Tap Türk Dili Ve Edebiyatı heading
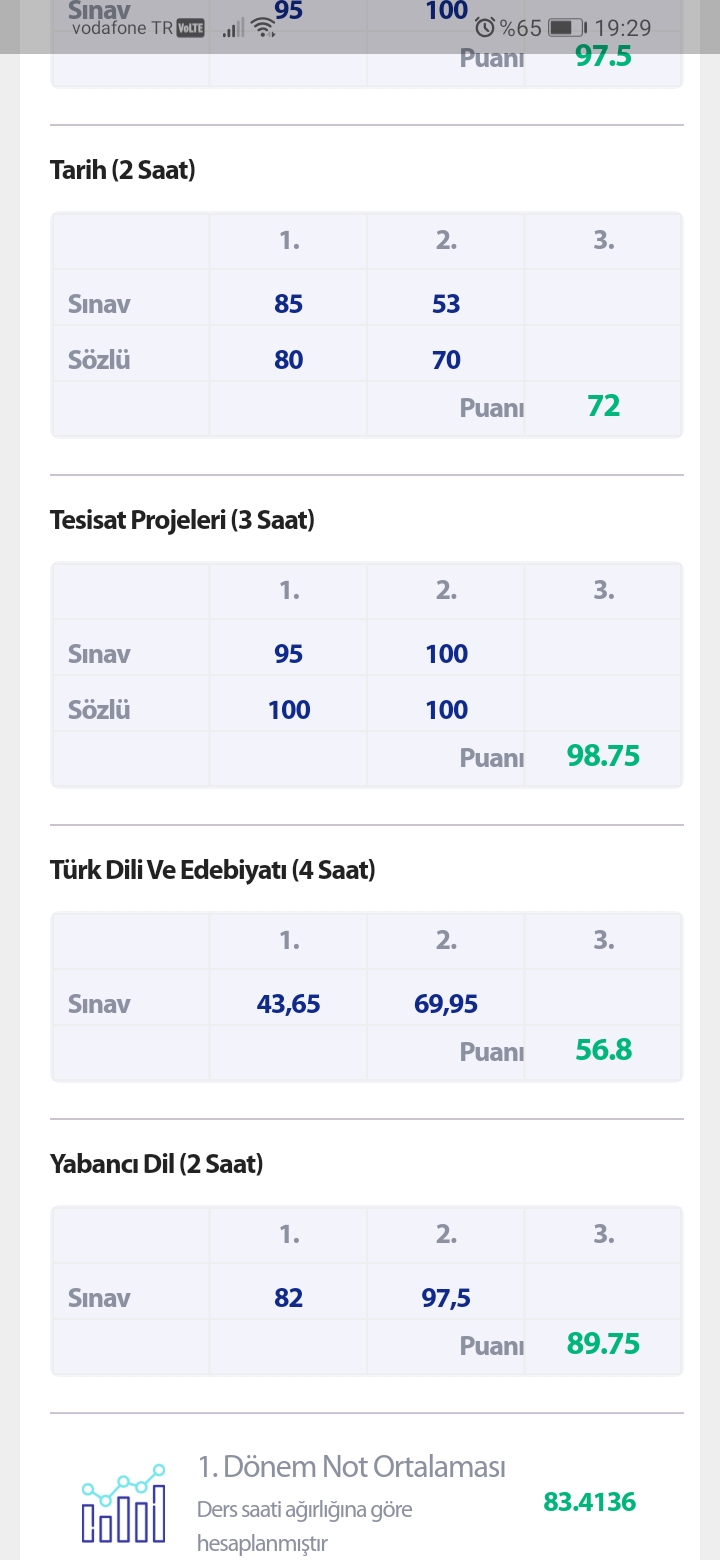The image size is (720, 1560). 213,870
